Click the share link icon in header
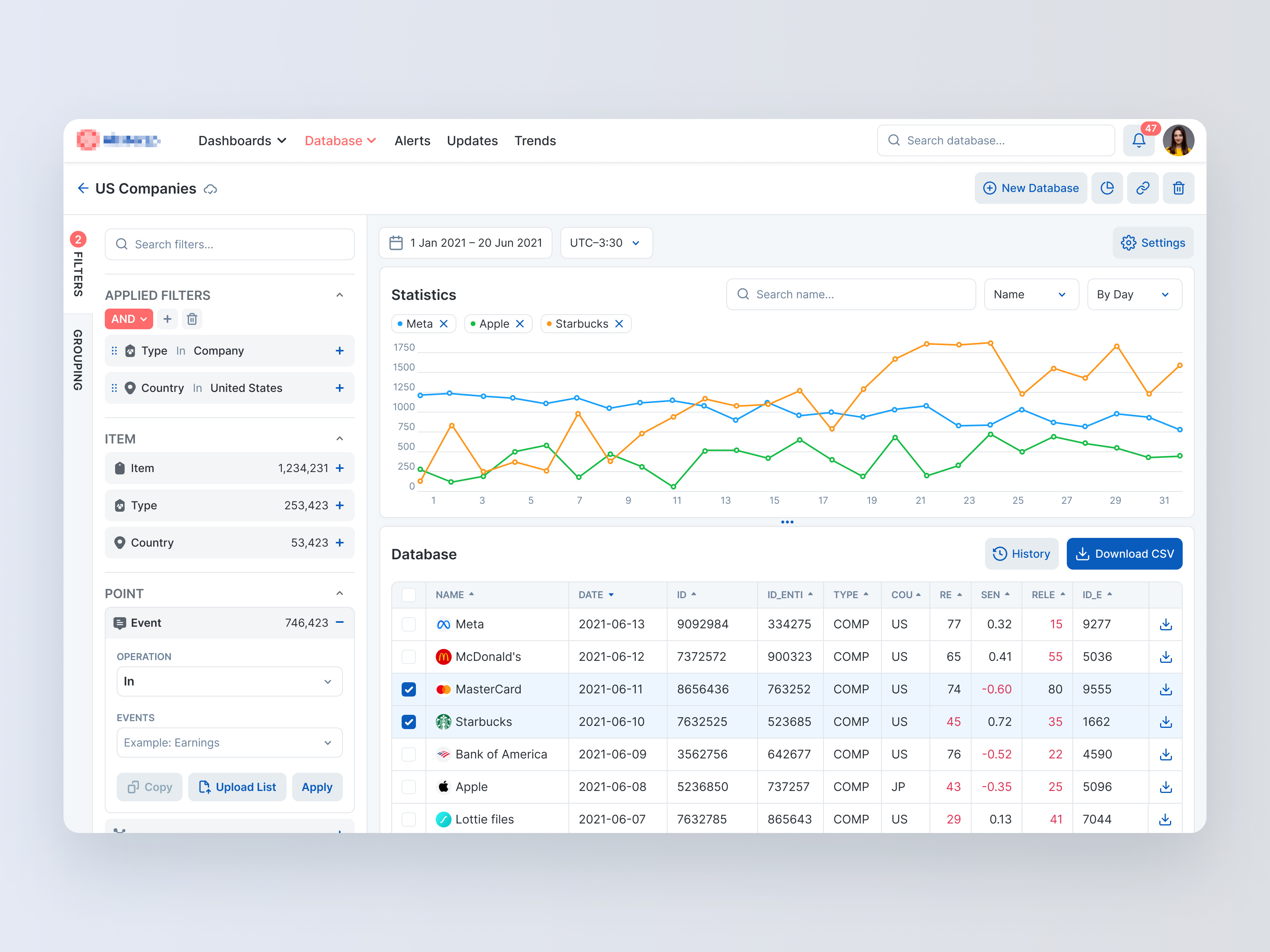 point(1143,188)
